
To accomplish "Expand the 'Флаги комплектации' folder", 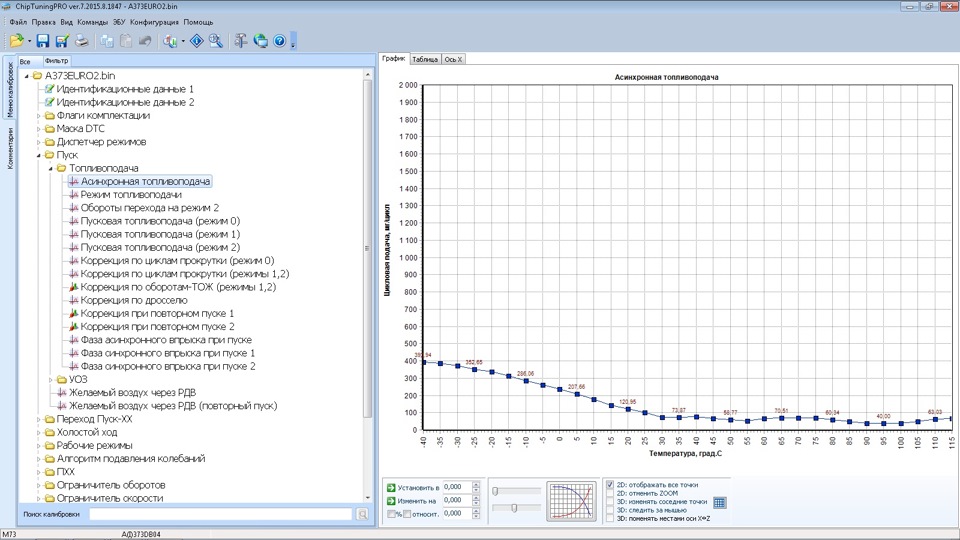I will point(39,115).
